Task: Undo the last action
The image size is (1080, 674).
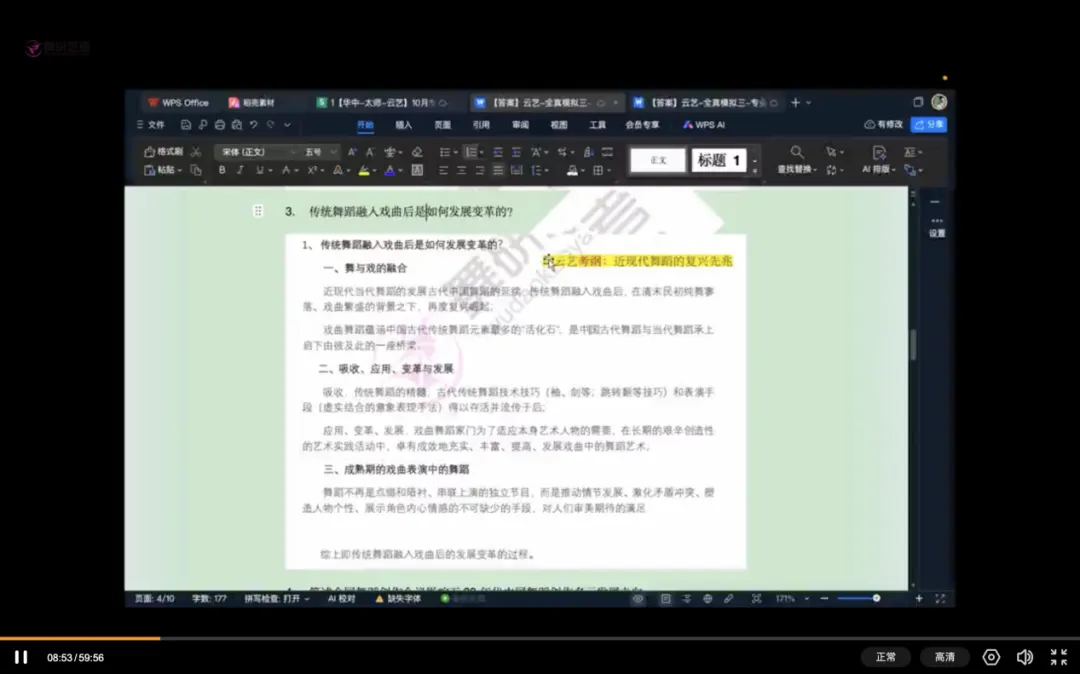Action: click(x=253, y=125)
